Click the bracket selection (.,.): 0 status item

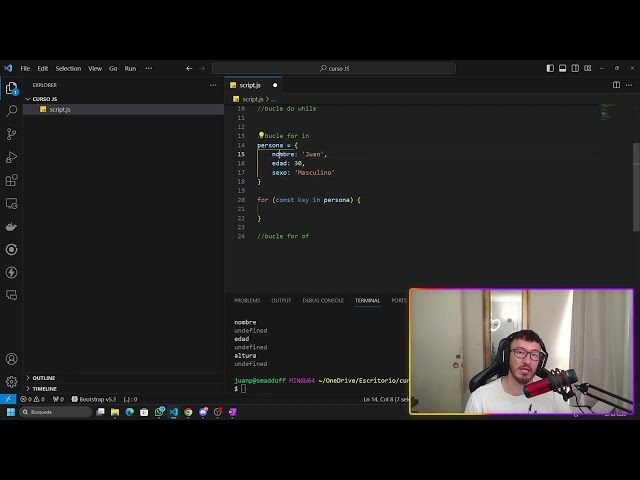(130, 399)
